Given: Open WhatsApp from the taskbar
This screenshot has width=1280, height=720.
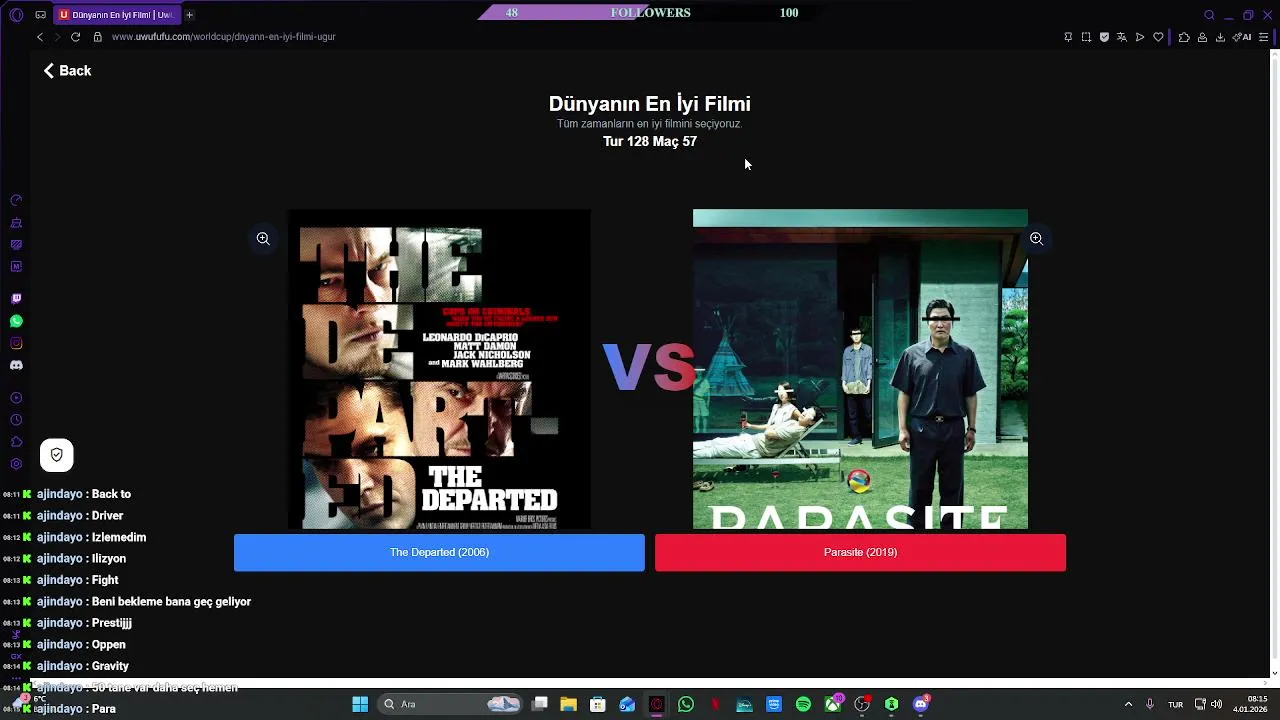Looking at the screenshot, I should (x=686, y=704).
